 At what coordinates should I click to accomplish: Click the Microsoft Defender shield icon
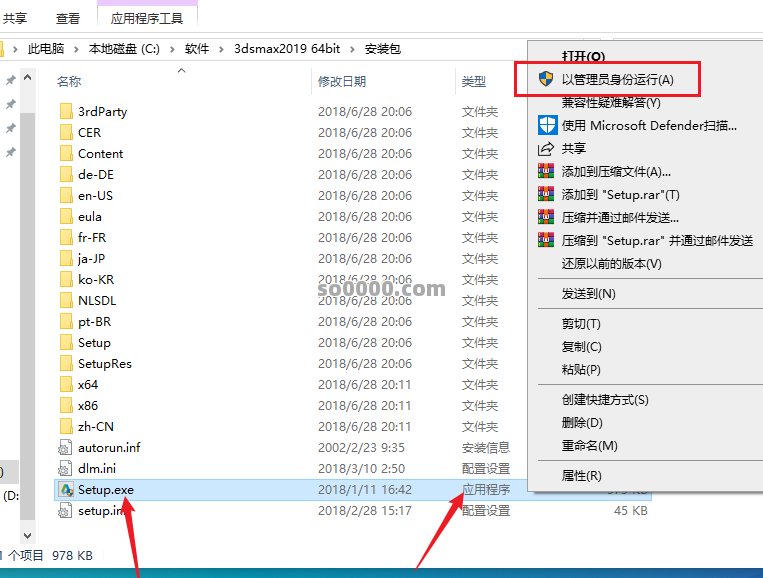tap(547, 125)
